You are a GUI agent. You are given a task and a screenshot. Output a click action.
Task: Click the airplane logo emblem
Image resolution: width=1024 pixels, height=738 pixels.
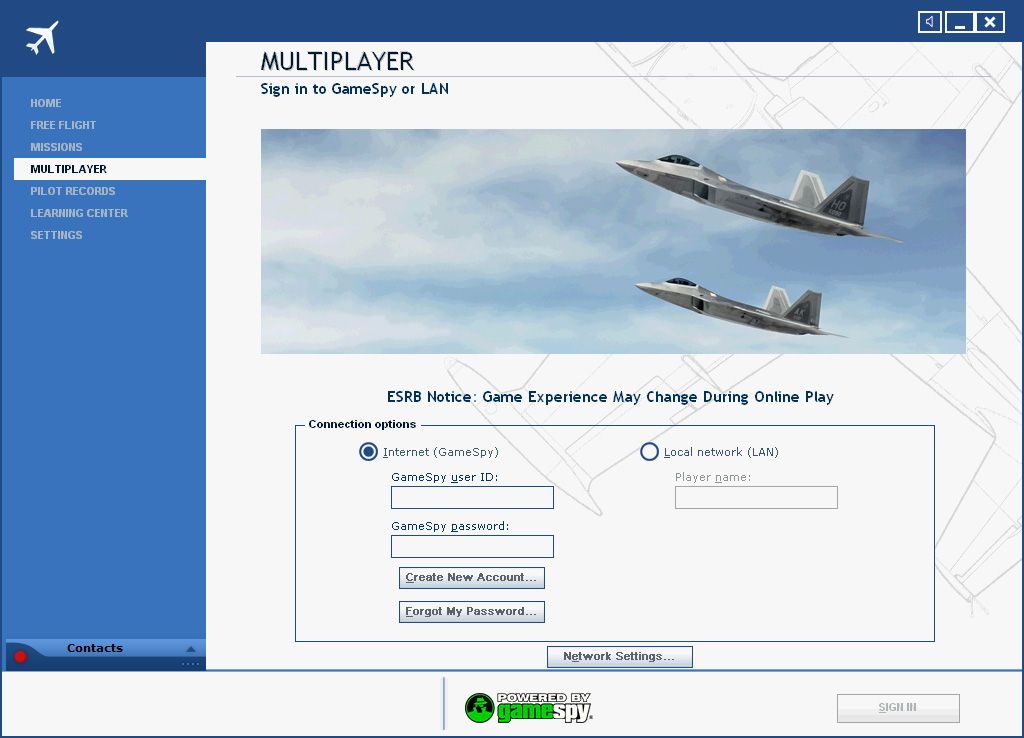tap(40, 35)
